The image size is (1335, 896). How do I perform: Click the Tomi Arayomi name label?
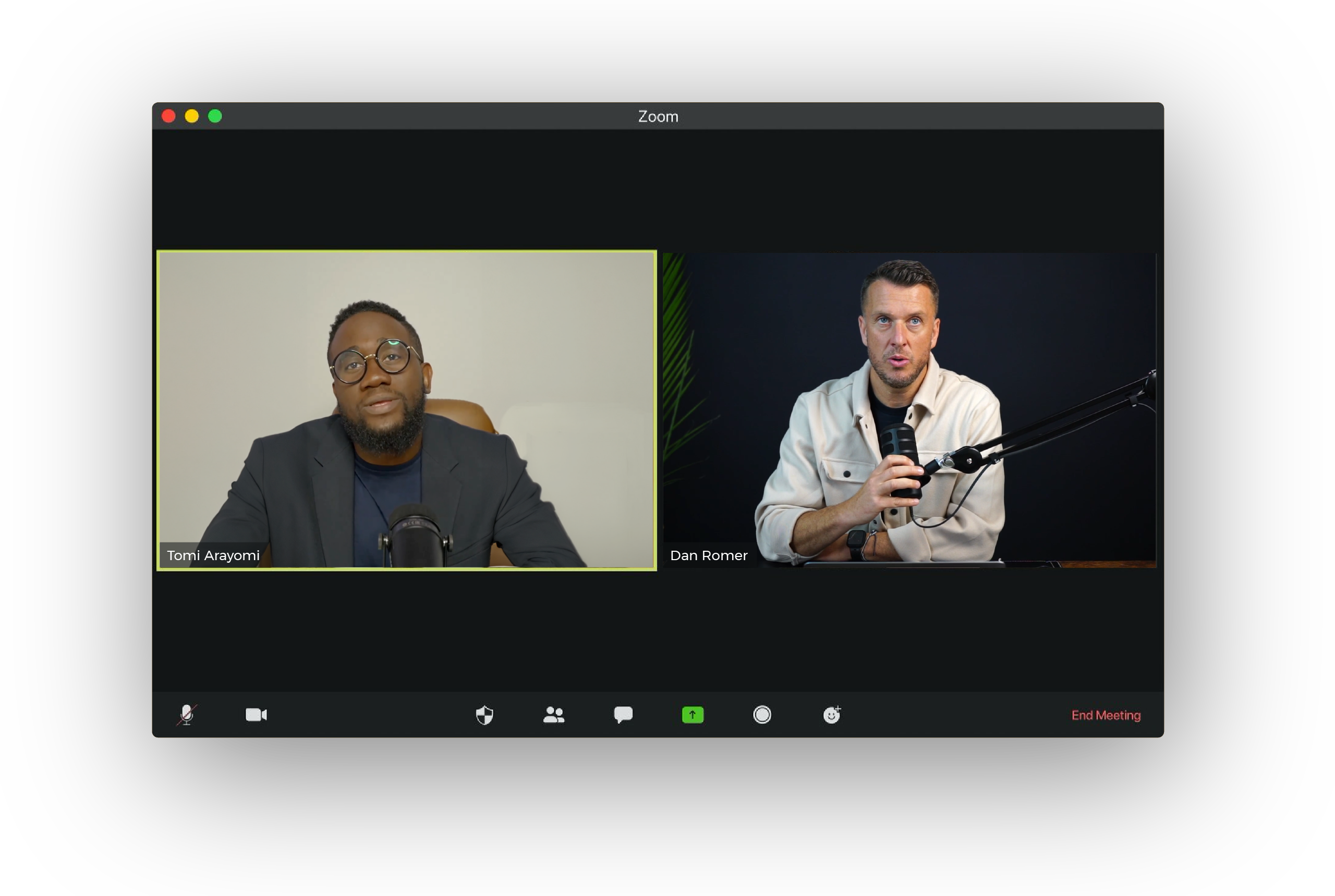coord(213,555)
